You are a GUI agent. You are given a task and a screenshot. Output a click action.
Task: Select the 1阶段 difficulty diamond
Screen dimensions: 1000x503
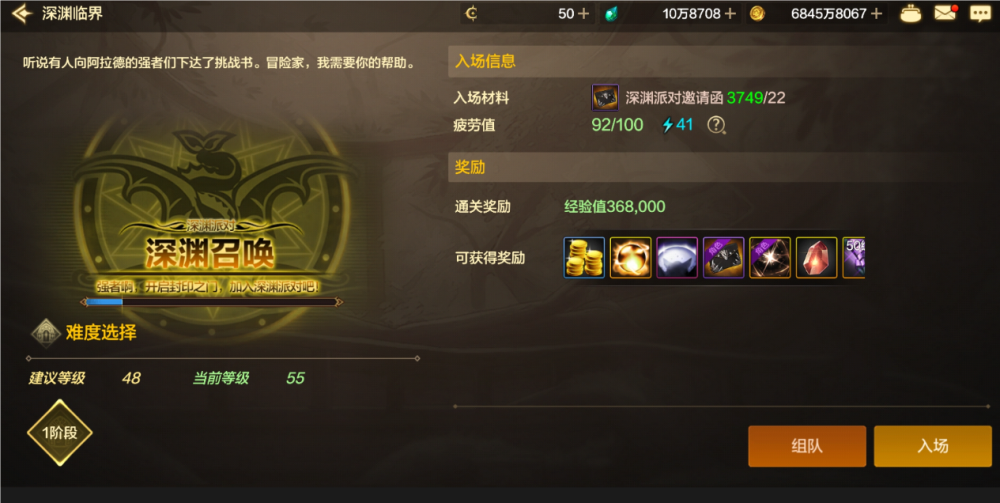[60, 433]
